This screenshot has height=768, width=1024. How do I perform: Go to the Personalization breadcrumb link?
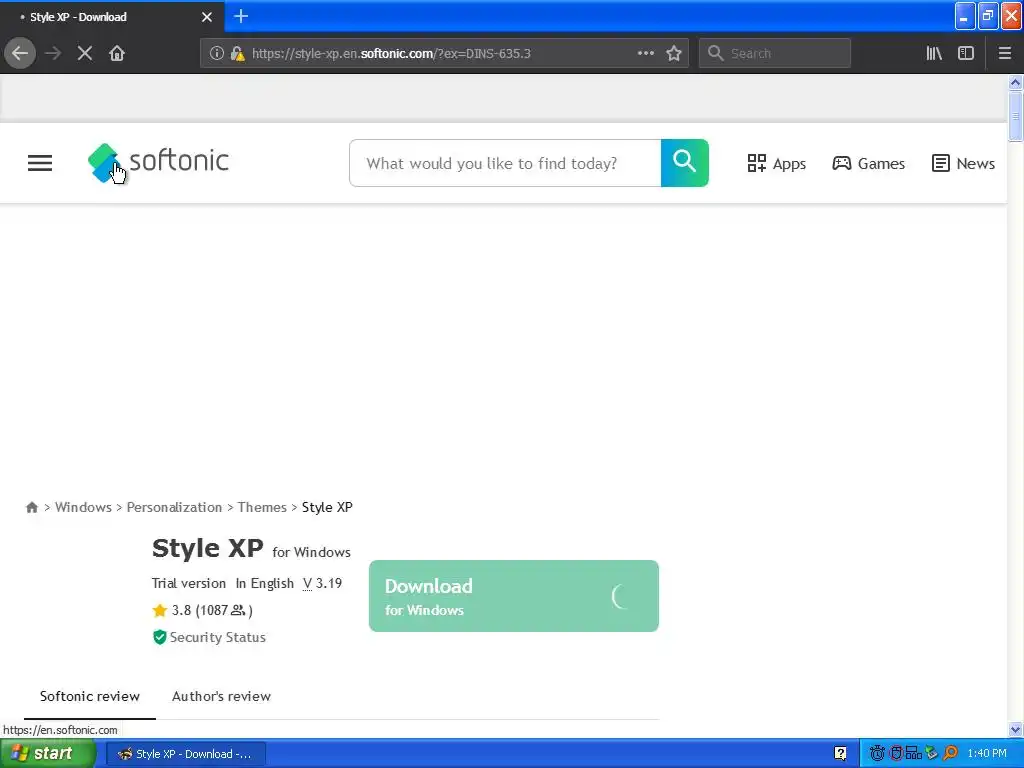pos(174,507)
